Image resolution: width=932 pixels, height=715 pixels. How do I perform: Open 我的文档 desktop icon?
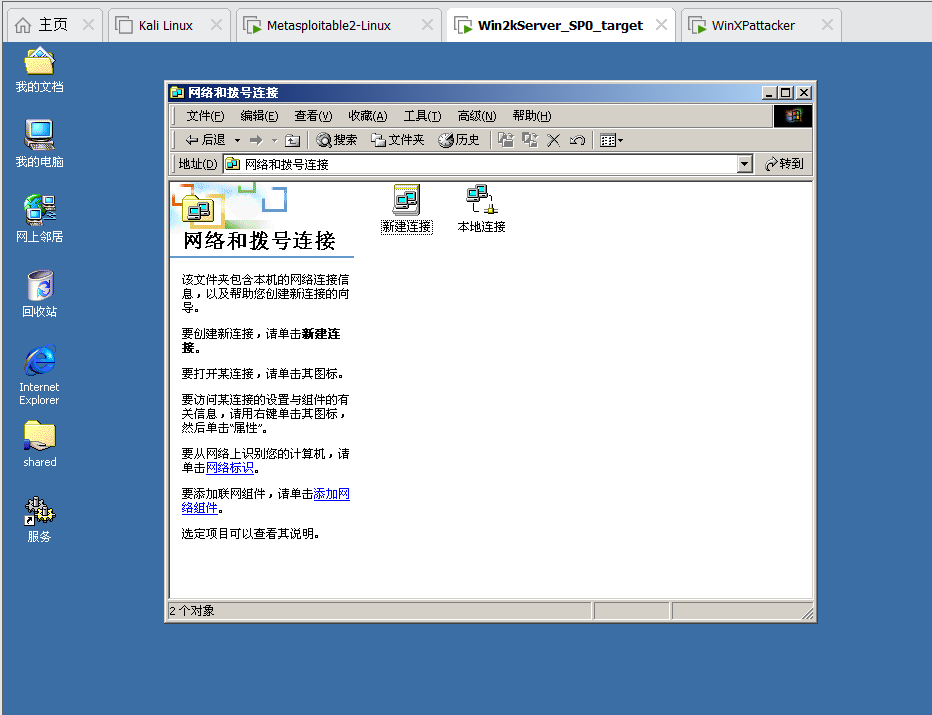point(39,71)
